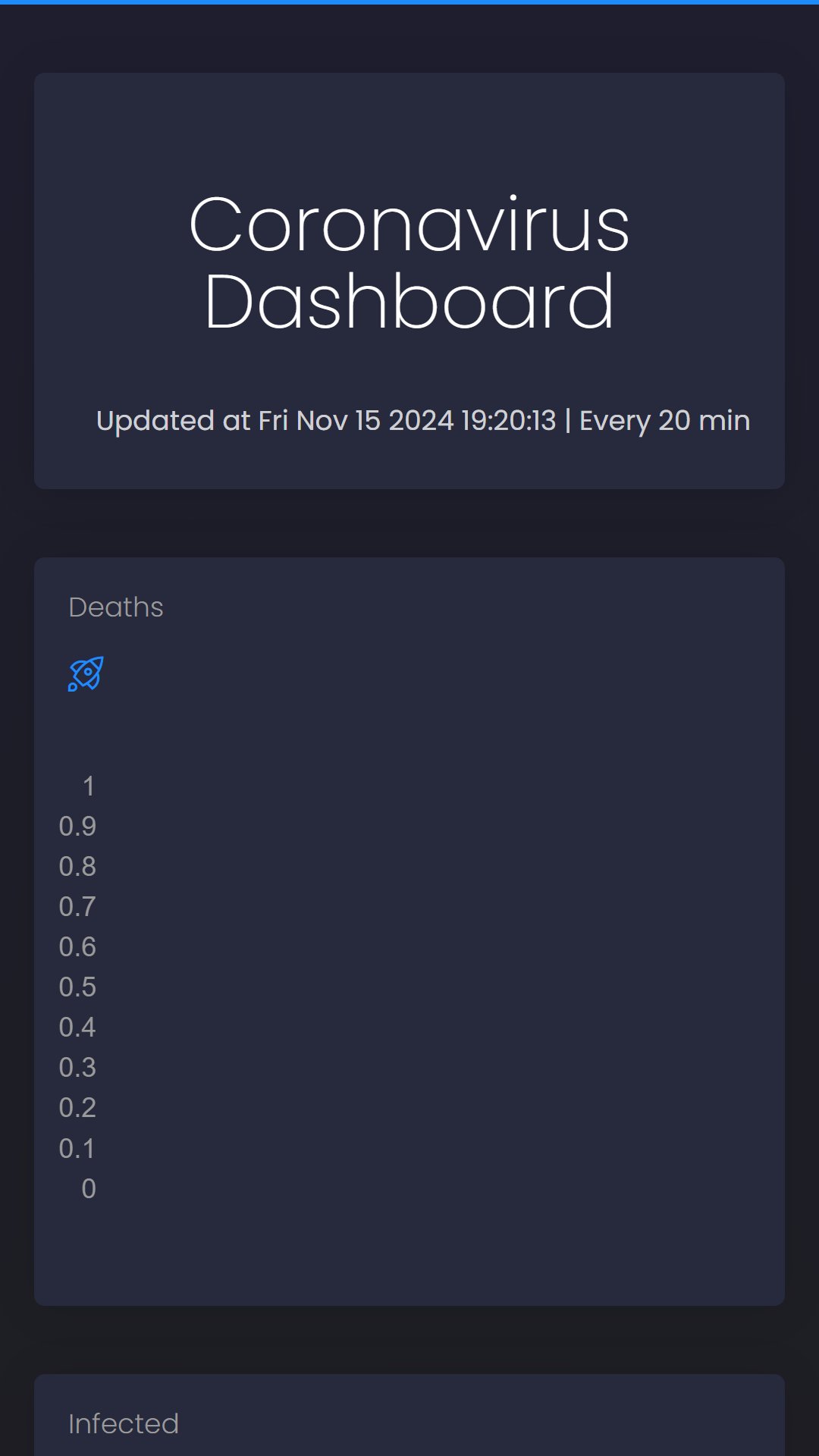Click the word Coronavirus in the title
The height and width of the screenshot is (1456, 819).
point(409,224)
